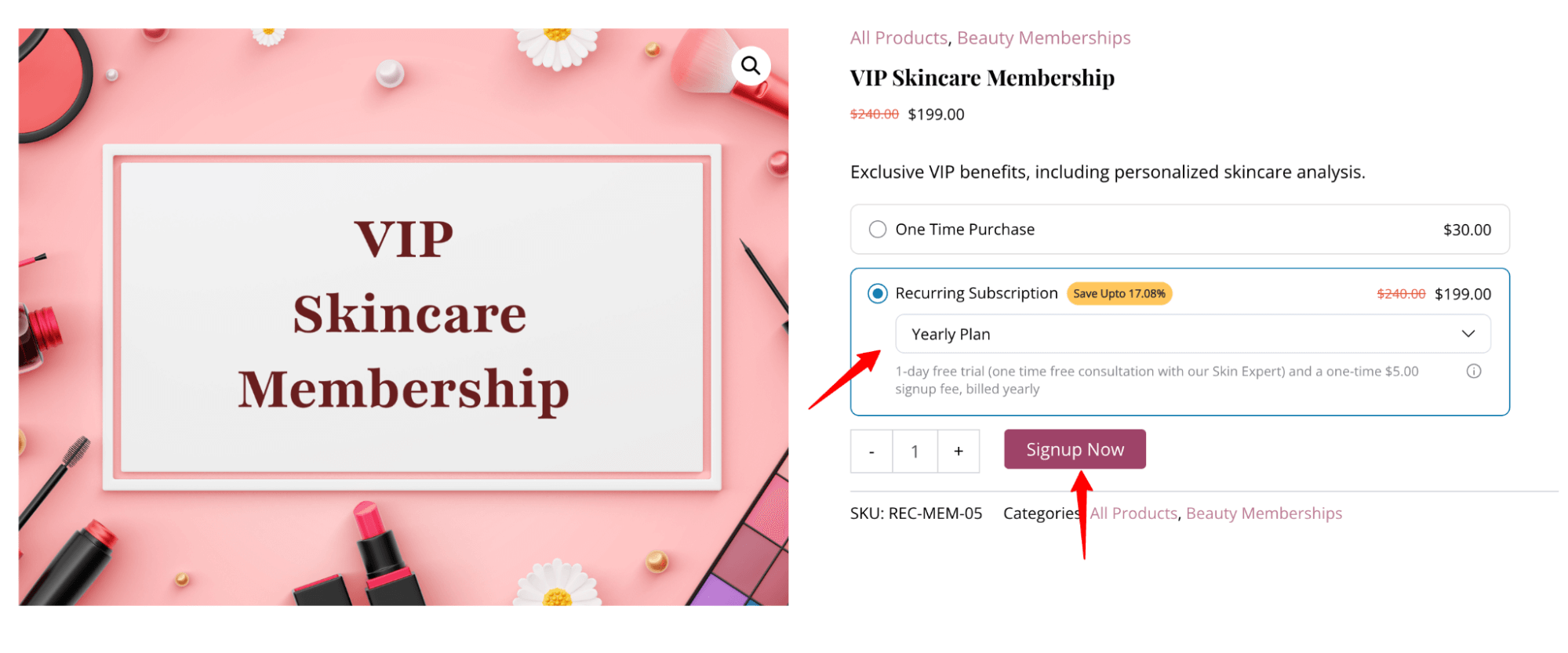Viewport: 1568px width, 653px height.
Task: Follow the Beauty Memberships category link near SKU
Action: coord(1264,513)
